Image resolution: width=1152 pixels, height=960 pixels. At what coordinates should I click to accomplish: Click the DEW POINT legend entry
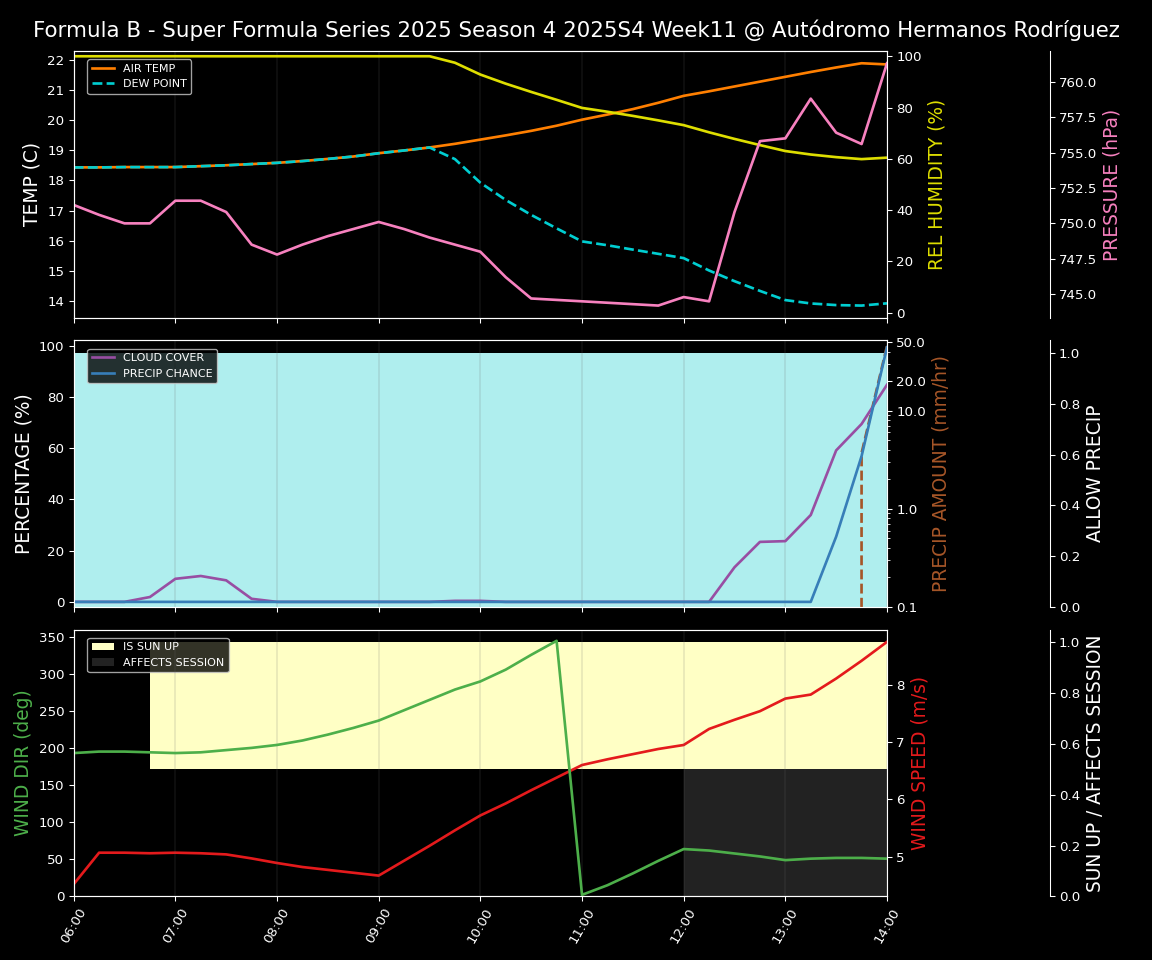point(139,84)
